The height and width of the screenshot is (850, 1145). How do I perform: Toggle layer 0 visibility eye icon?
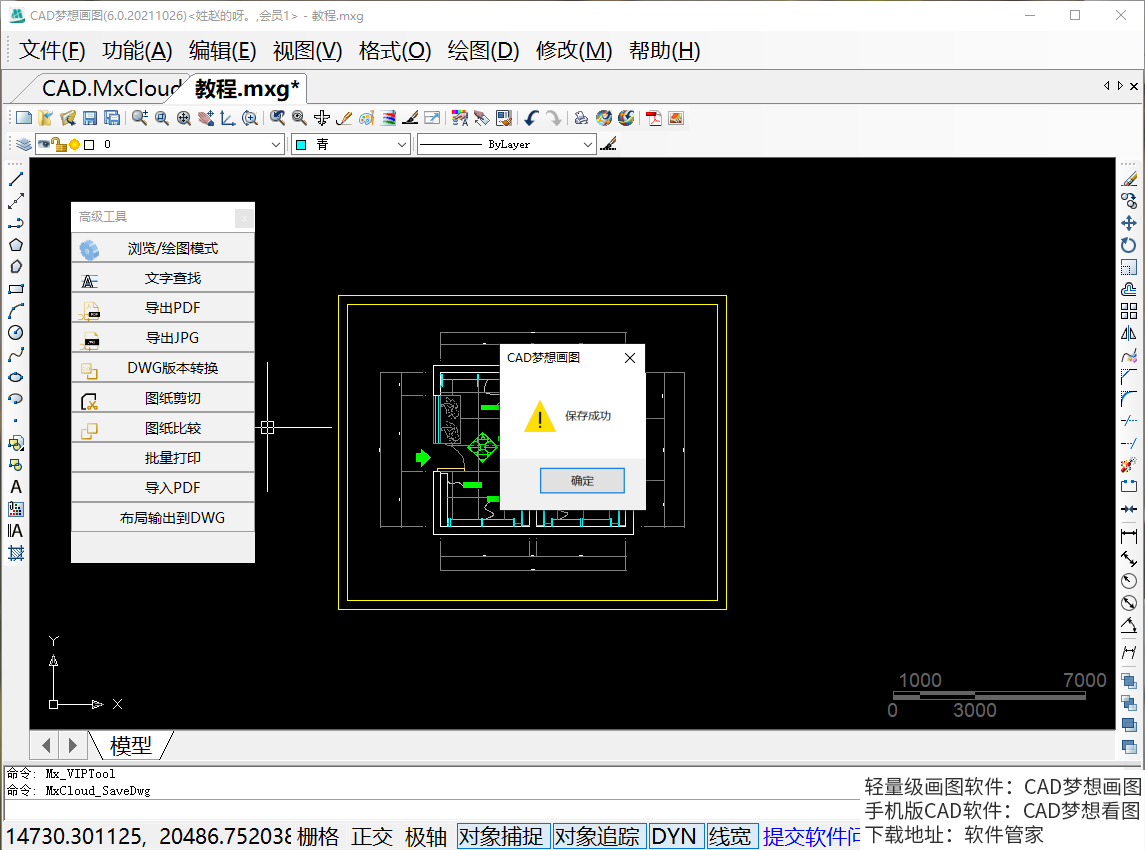coord(44,144)
